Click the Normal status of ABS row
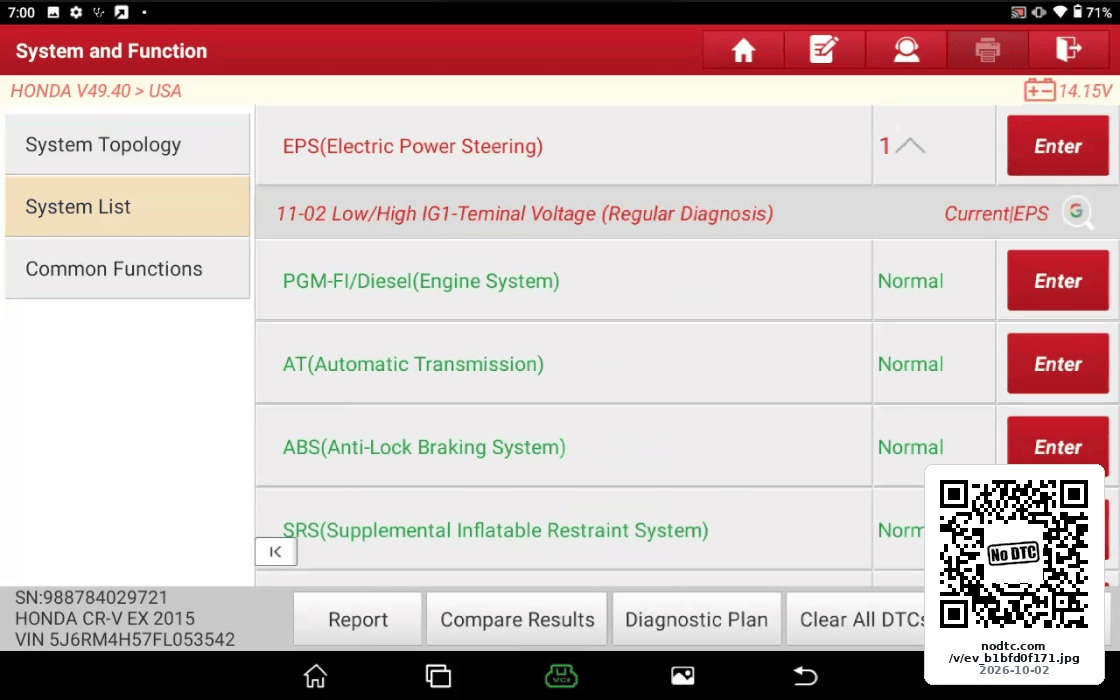Image resolution: width=1120 pixels, height=700 pixels. [x=911, y=447]
